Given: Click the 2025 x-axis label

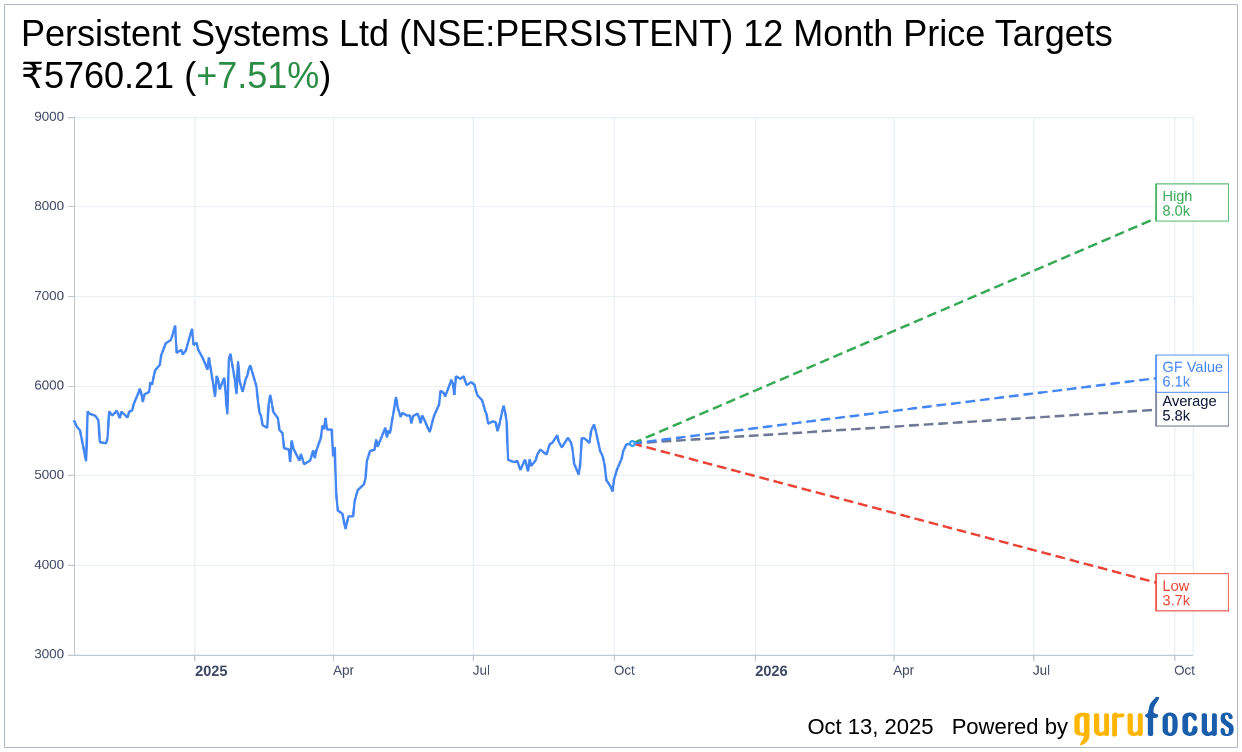Looking at the screenshot, I should [211, 671].
